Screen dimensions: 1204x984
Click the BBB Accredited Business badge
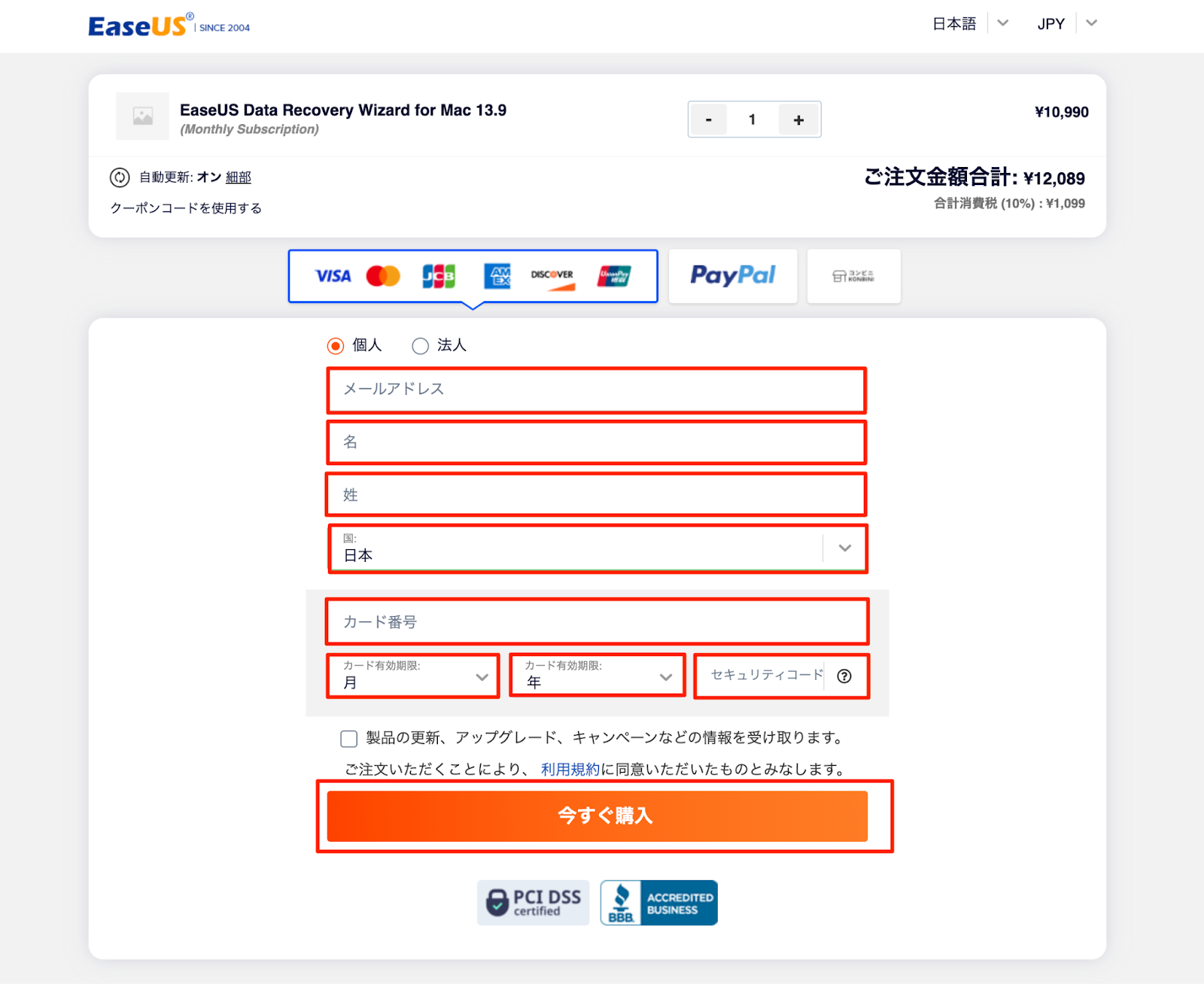point(658,903)
